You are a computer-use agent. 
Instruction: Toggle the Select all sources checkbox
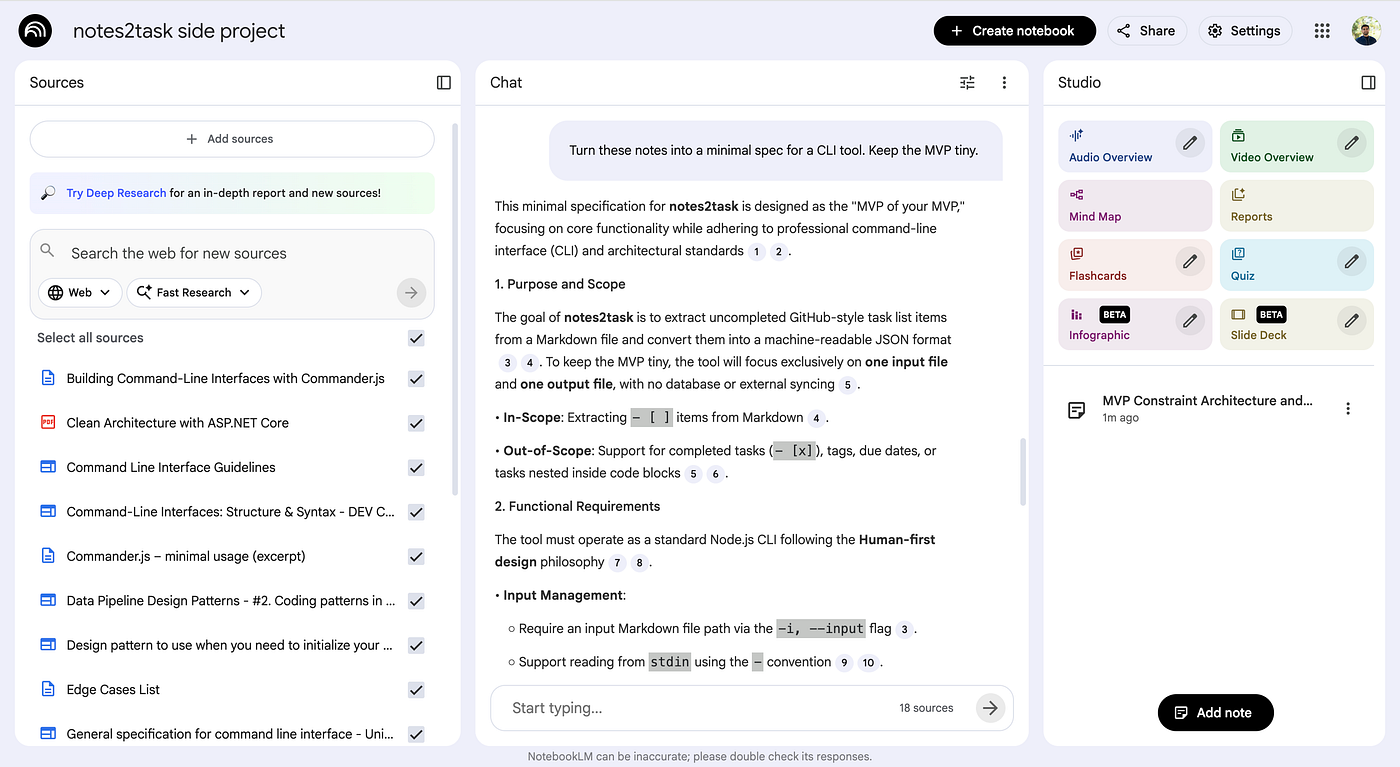pos(416,338)
